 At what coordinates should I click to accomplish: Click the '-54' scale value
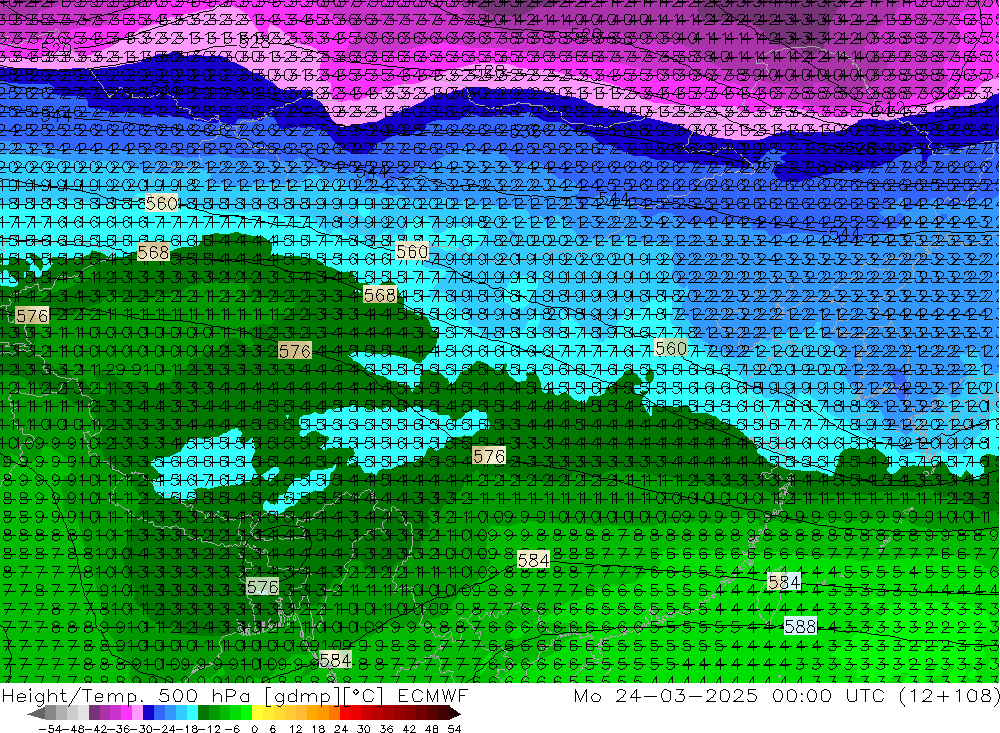click(50, 729)
